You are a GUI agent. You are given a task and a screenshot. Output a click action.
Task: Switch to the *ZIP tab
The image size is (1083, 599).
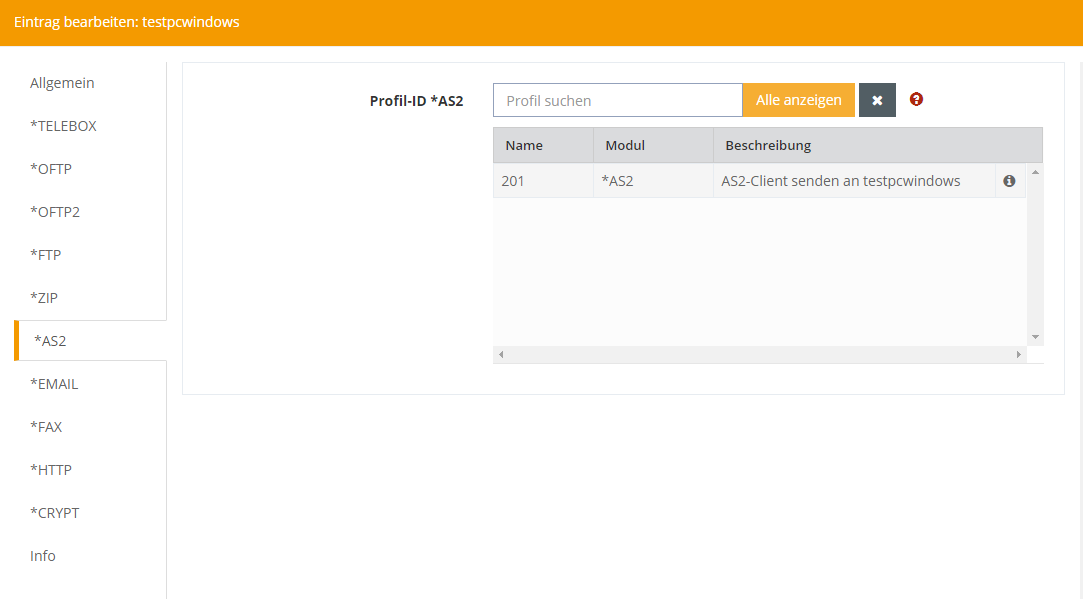(45, 298)
